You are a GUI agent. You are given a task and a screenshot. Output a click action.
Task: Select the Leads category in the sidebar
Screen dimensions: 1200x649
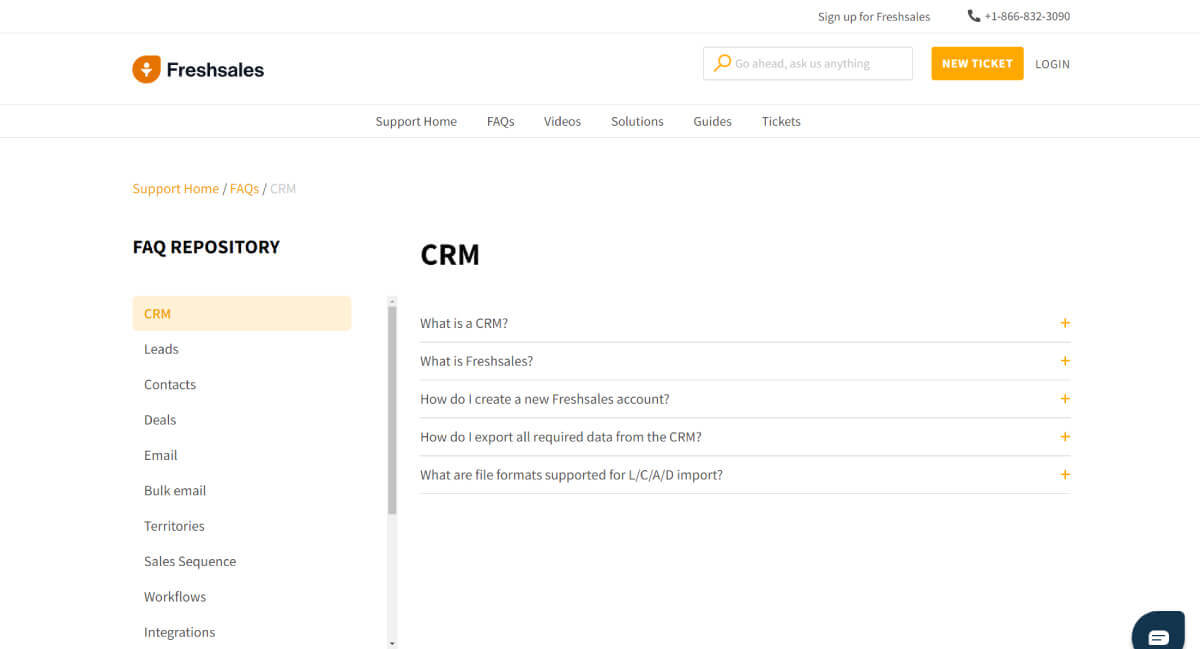click(x=161, y=348)
